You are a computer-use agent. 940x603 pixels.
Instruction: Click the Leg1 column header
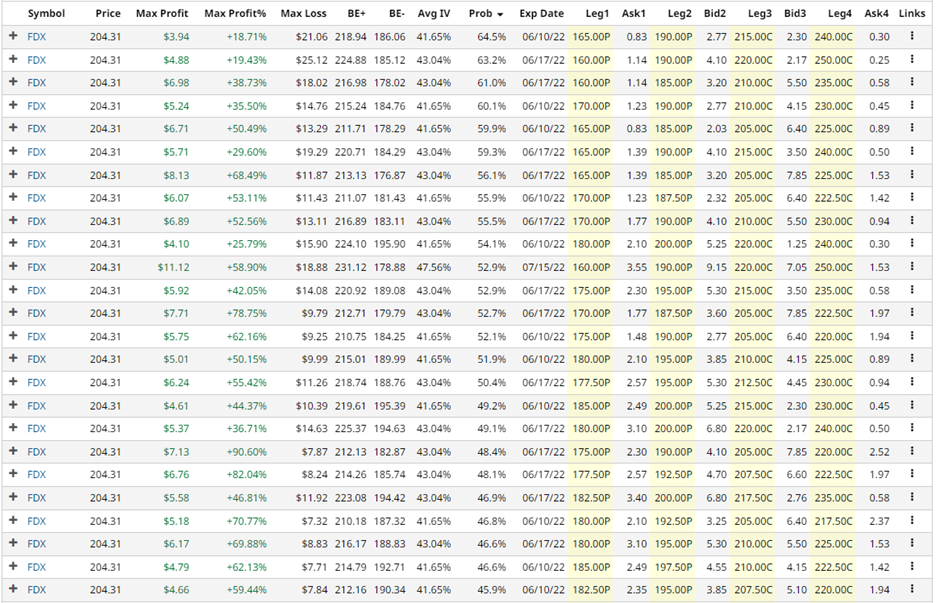[x=597, y=13]
